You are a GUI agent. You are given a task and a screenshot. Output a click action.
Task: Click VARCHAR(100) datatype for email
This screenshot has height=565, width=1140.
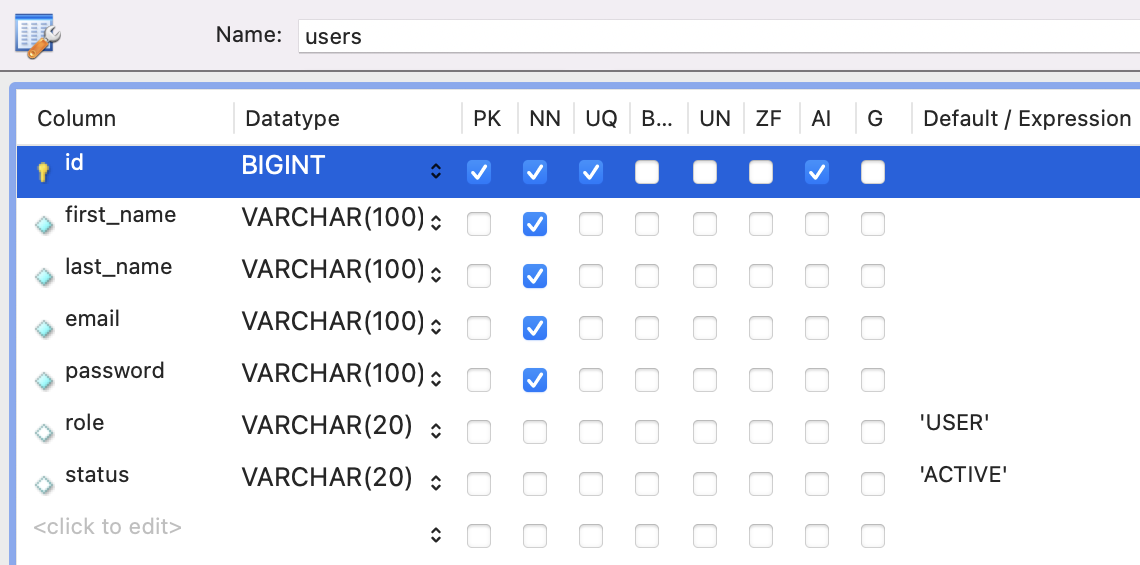click(333, 321)
